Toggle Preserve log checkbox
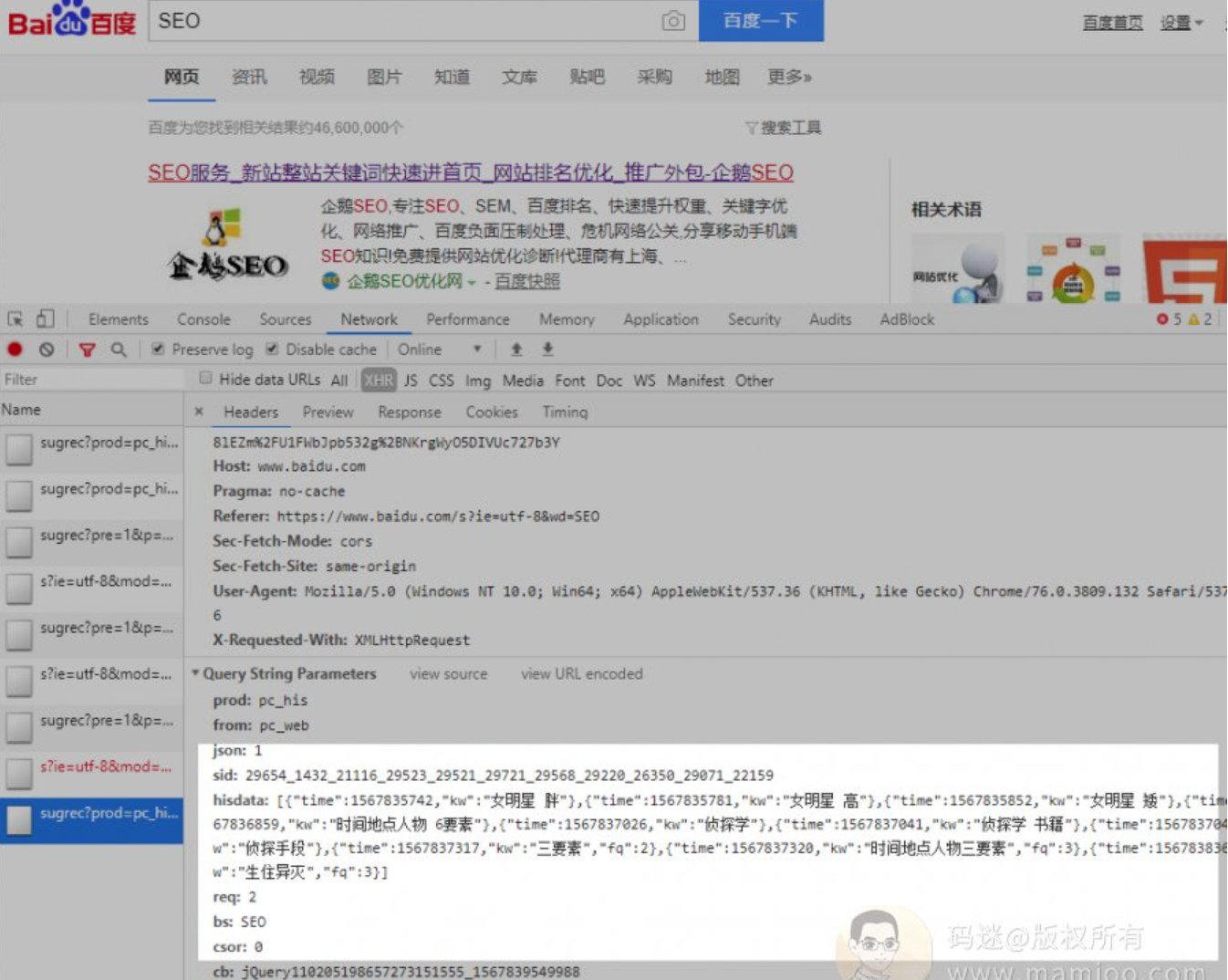The height and width of the screenshot is (980, 1228). tap(158, 349)
